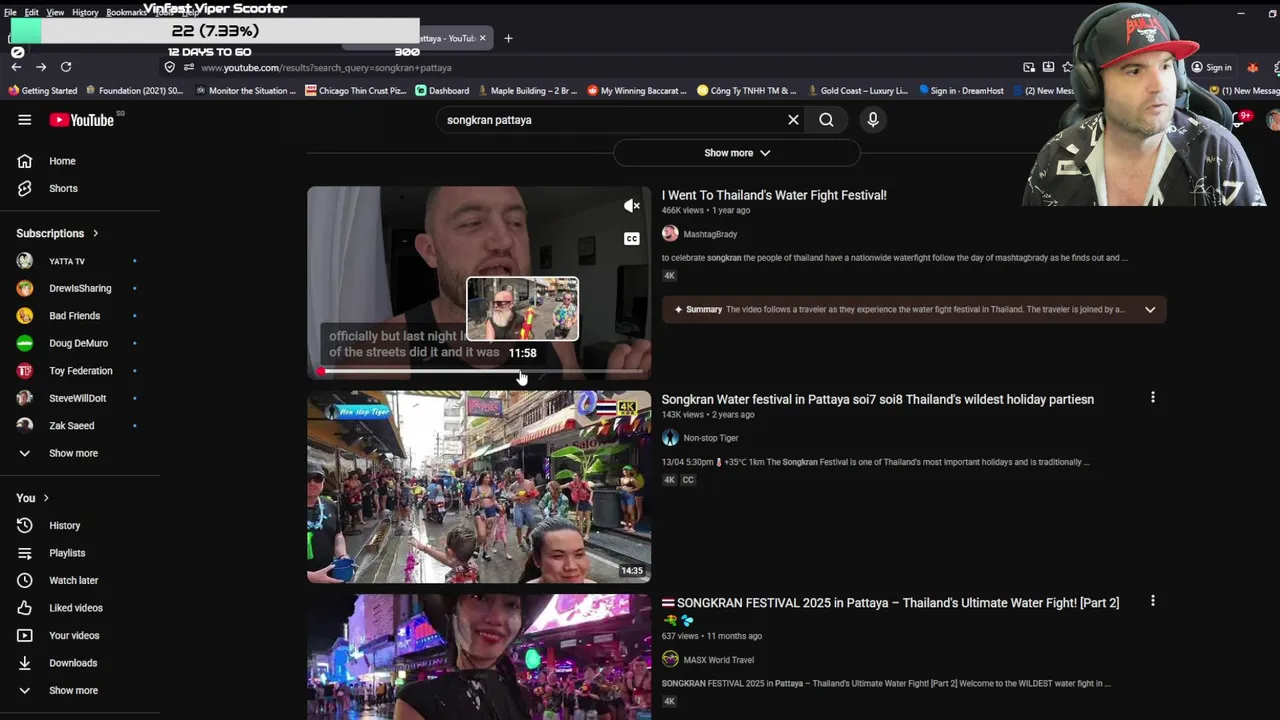Click the magnifying glass search button
Image resolution: width=1280 pixels, height=720 pixels.
pyautogui.click(x=826, y=120)
